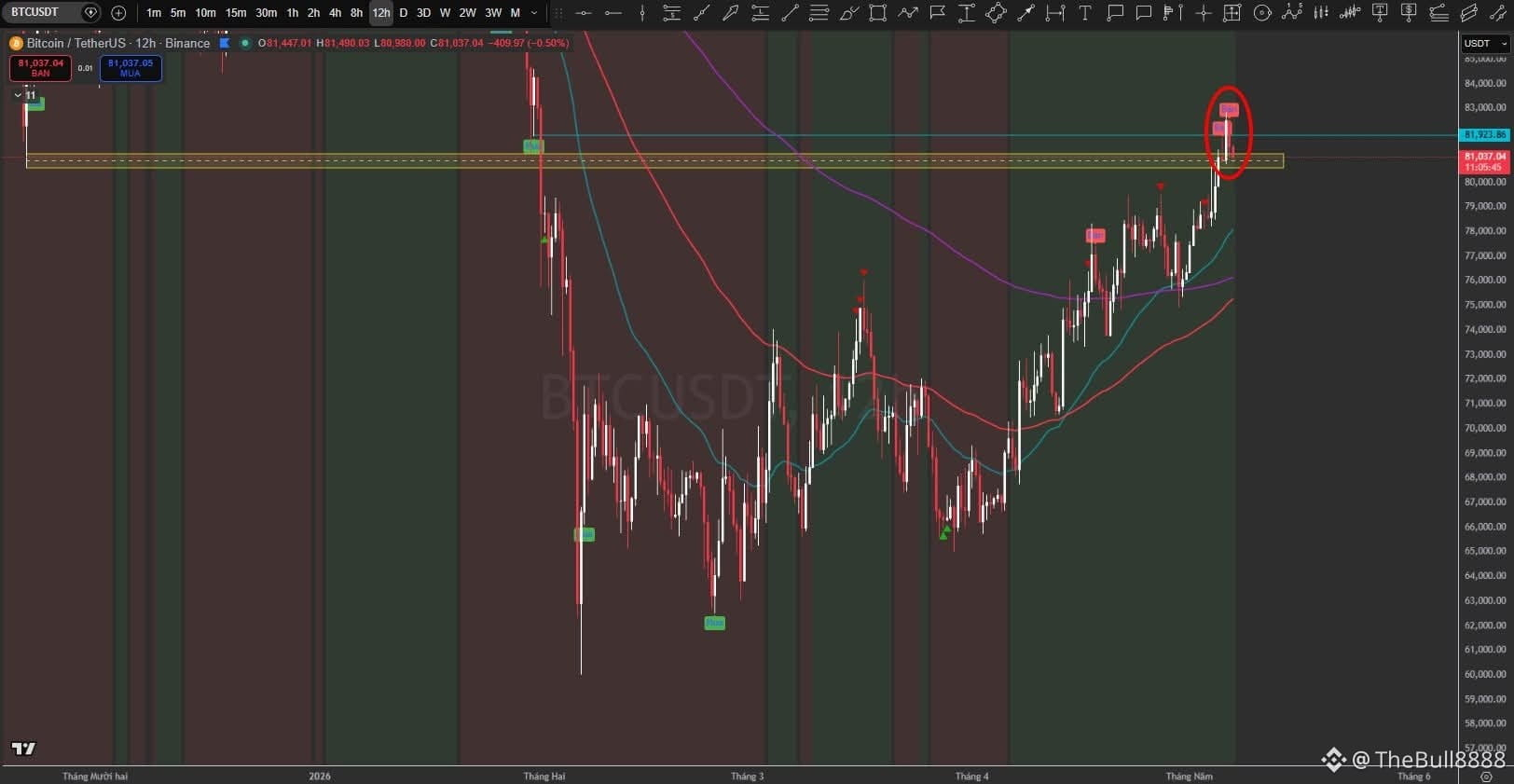Select the D daily timeframe
Image resolution: width=1514 pixels, height=784 pixels.
coord(404,13)
